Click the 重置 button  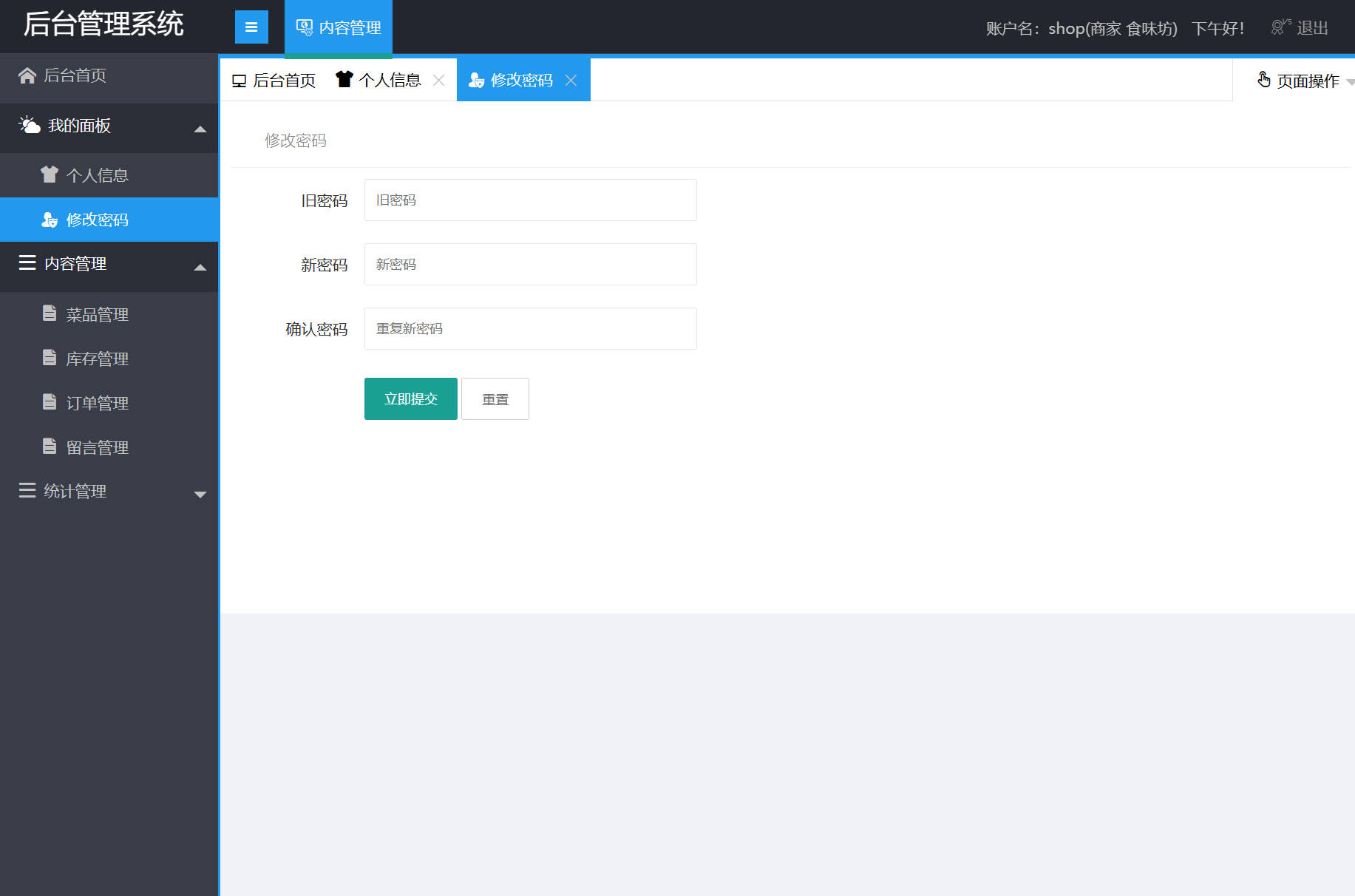click(495, 399)
